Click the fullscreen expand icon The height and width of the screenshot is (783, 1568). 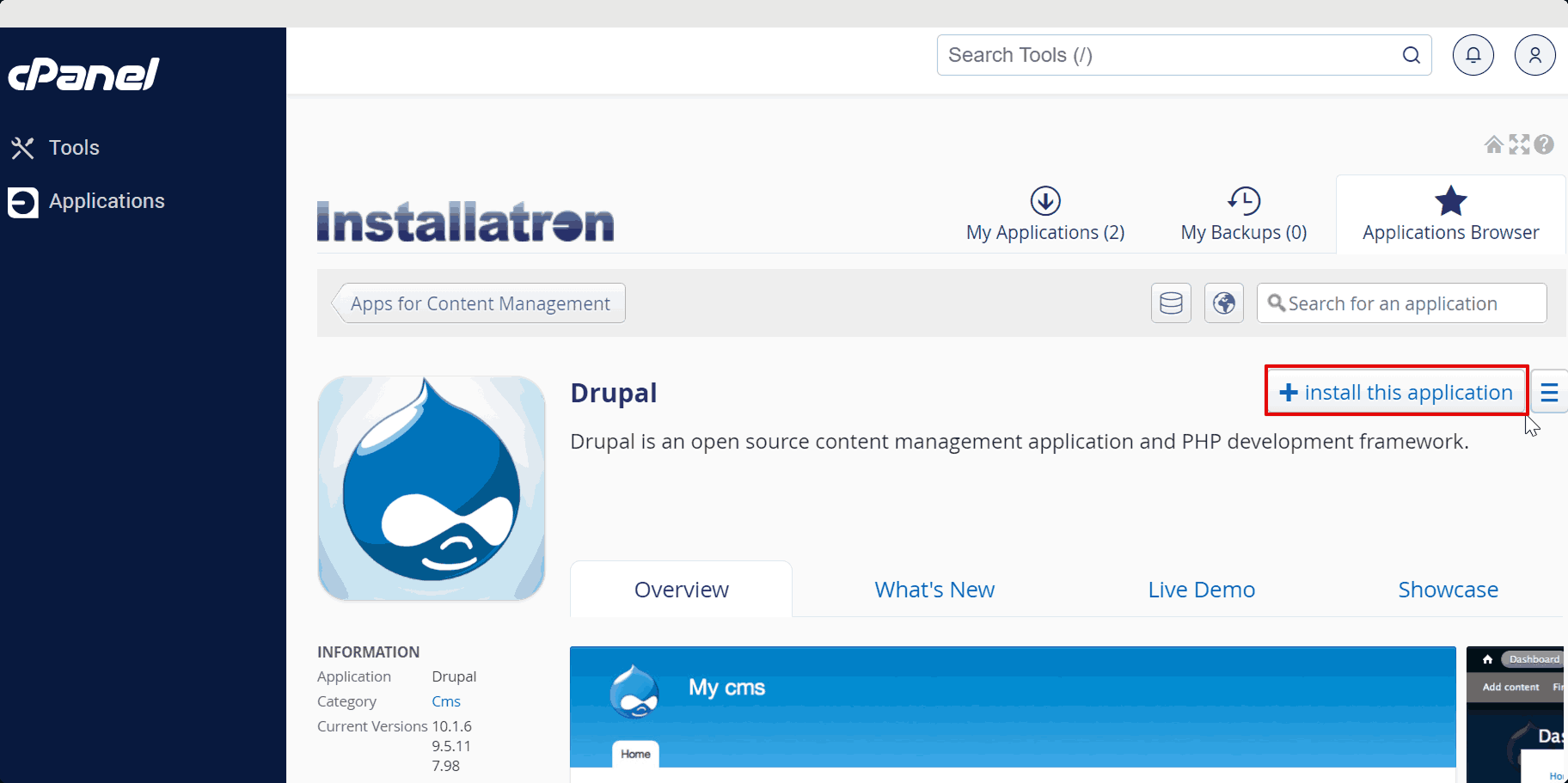1518,144
